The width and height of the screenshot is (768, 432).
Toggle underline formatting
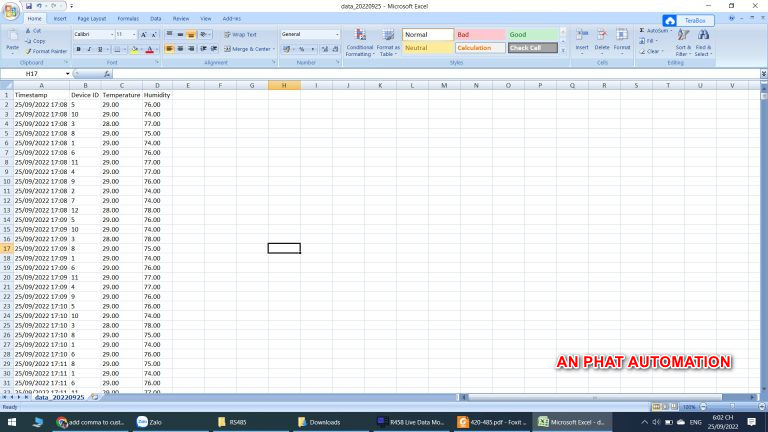pos(100,49)
